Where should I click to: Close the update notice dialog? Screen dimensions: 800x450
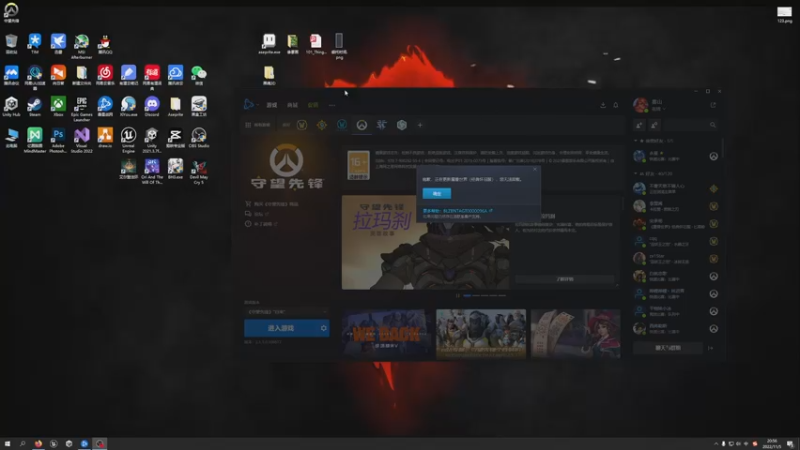pyautogui.click(x=535, y=169)
